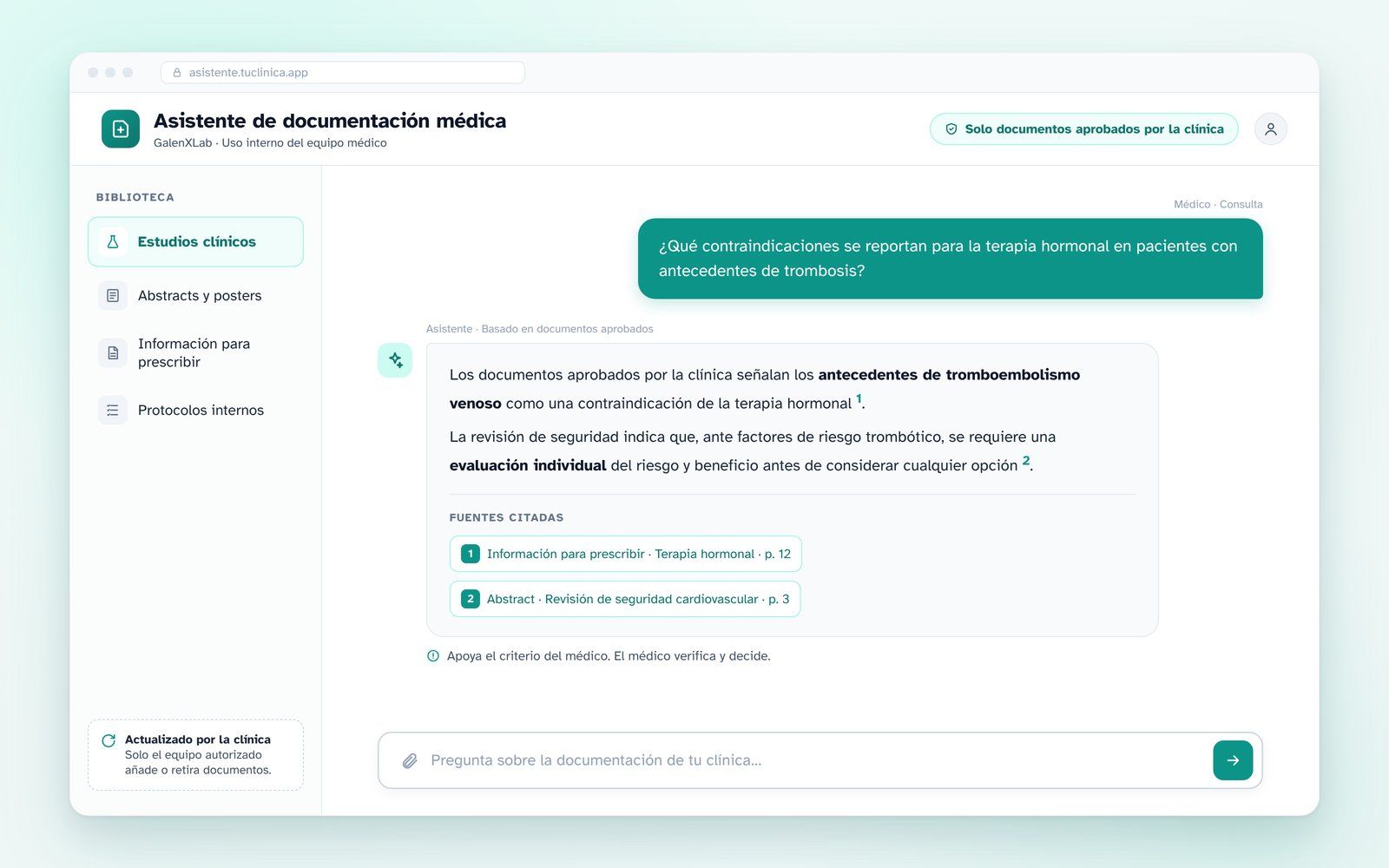The width and height of the screenshot is (1389, 868).
Task: Click bold text 'evaluación individual'
Action: point(528,465)
